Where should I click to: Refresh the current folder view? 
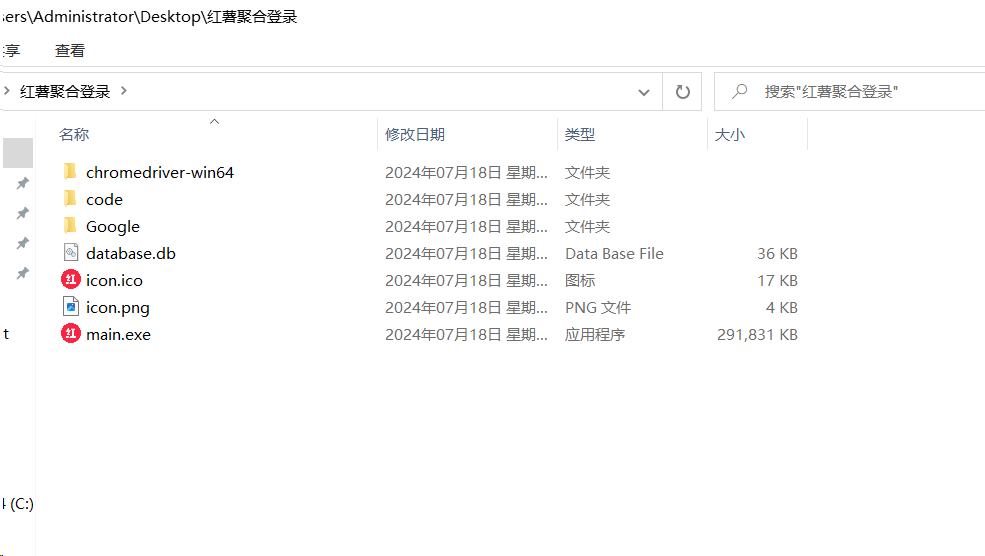[683, 92]
